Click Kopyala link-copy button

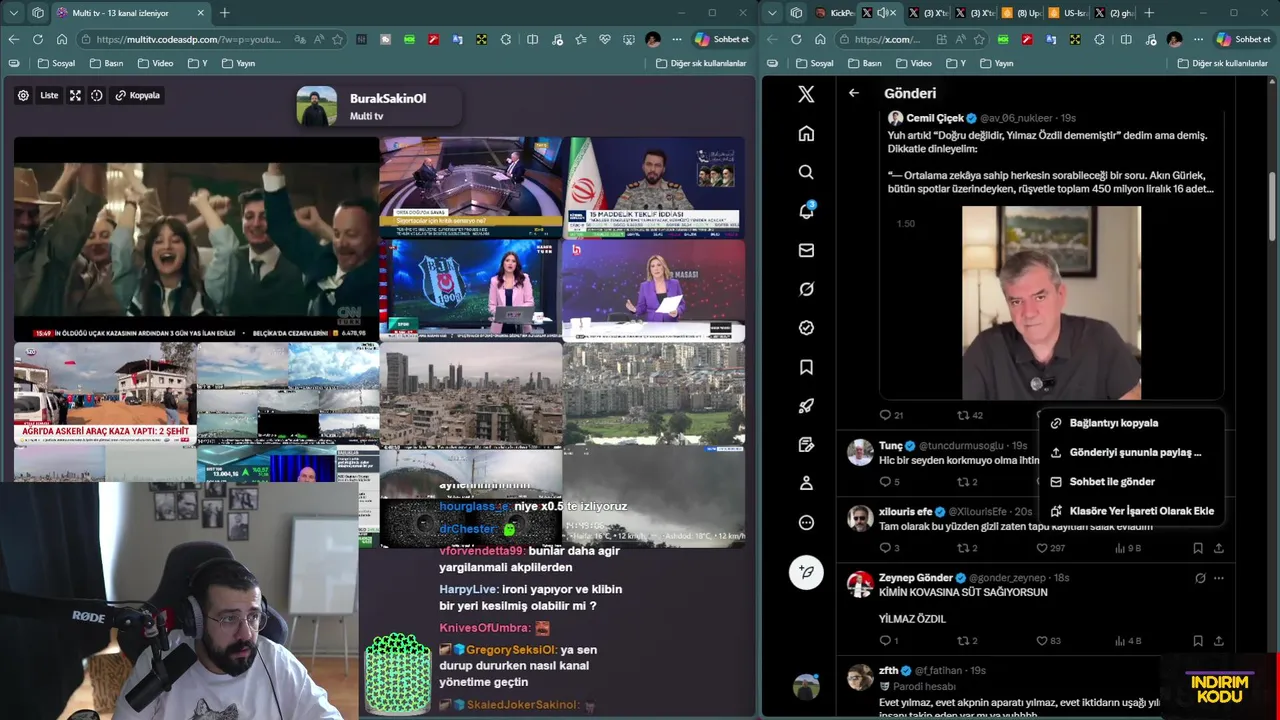[x=138, y=95]
